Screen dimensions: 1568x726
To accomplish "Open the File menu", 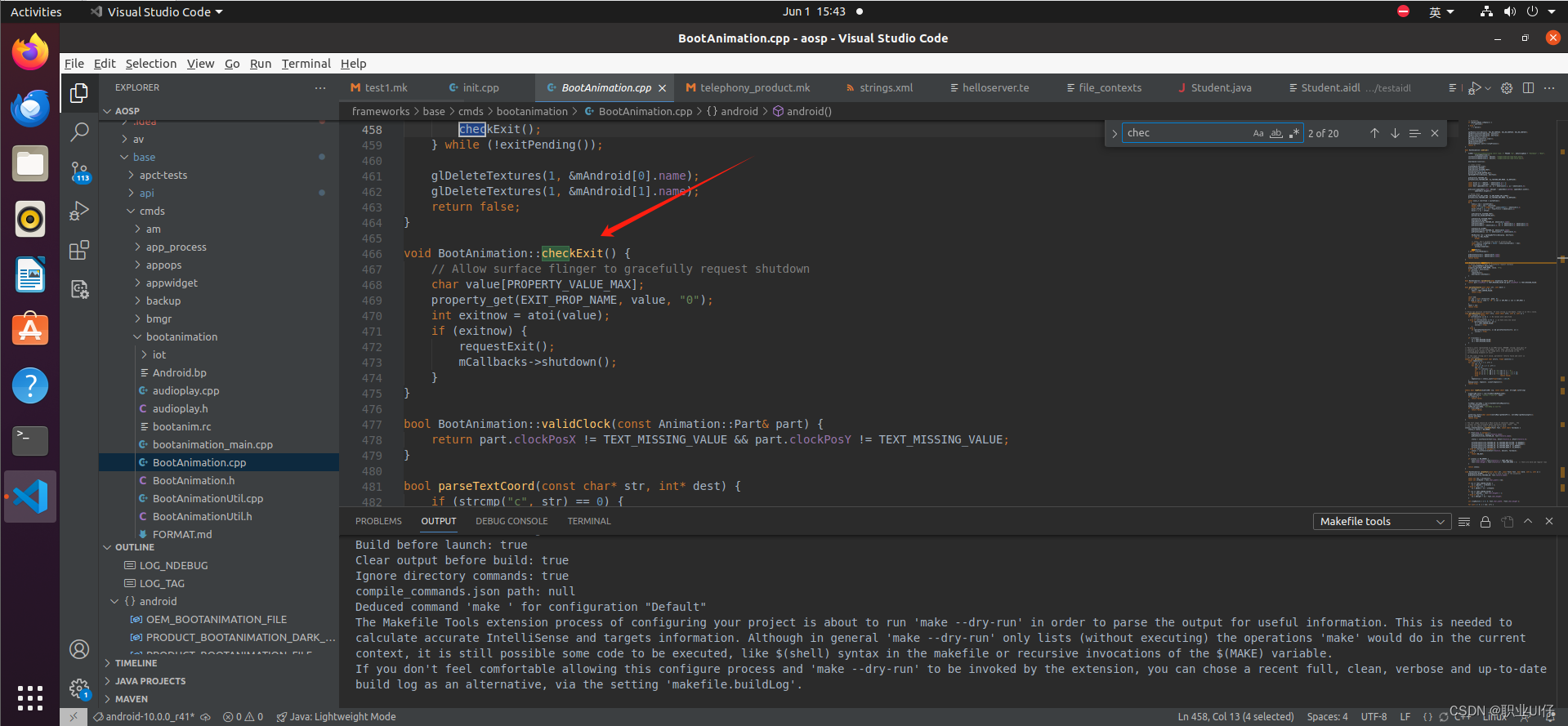I will 74,64.
